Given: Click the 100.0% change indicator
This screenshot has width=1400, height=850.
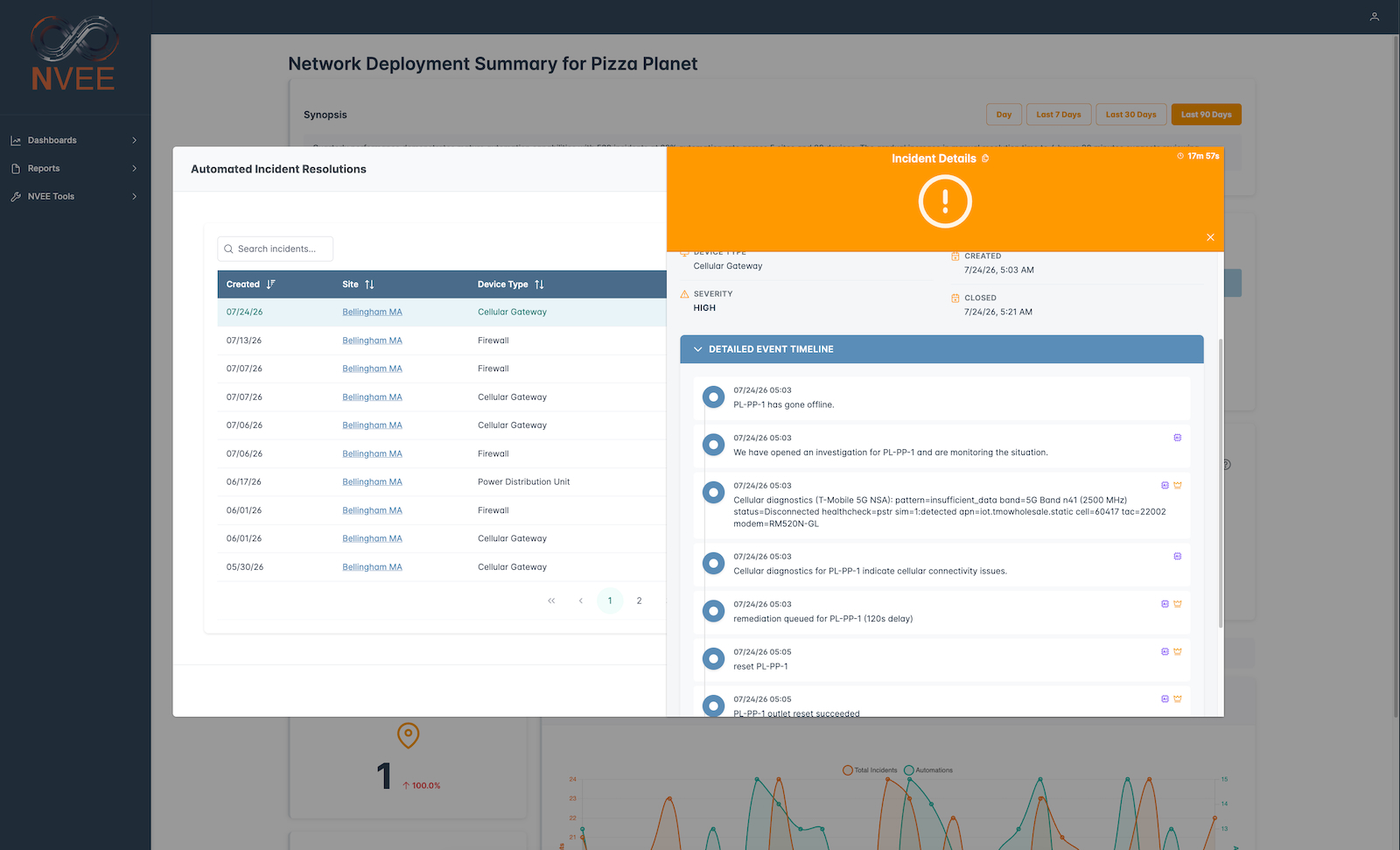Looking at the screenshot, I should pyautogui.click(x=422, y=786).
